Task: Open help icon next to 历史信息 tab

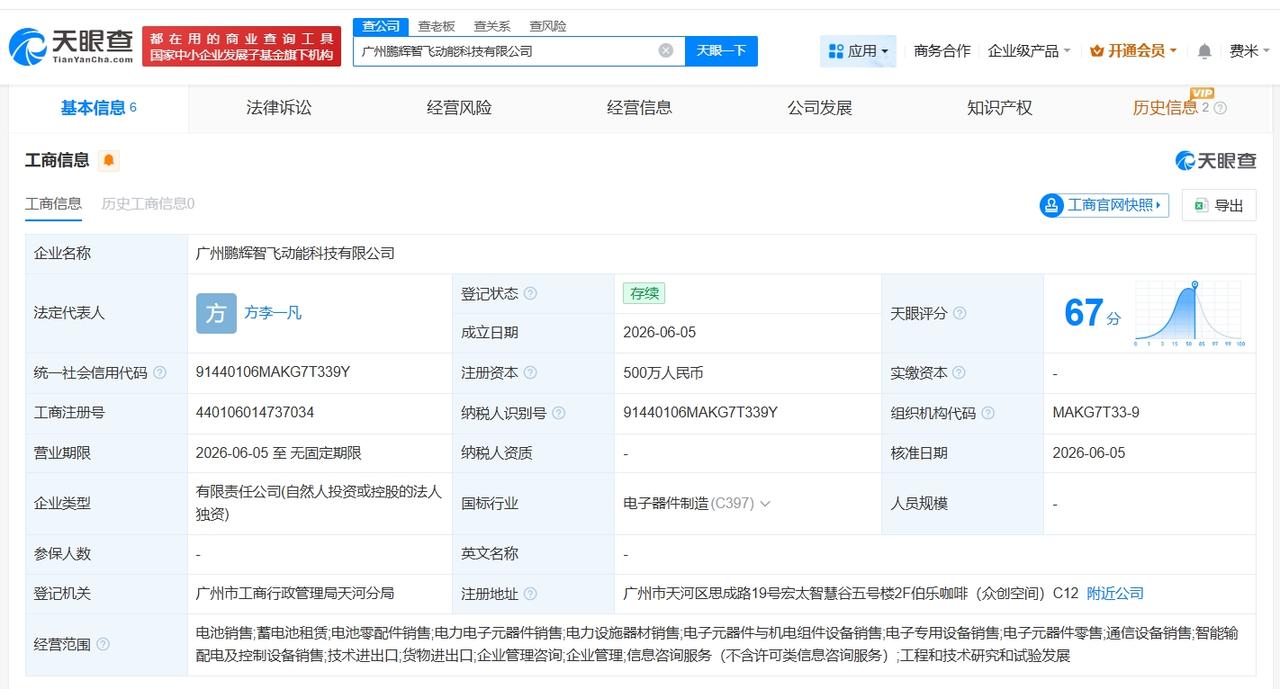Action: [1220, 108]
